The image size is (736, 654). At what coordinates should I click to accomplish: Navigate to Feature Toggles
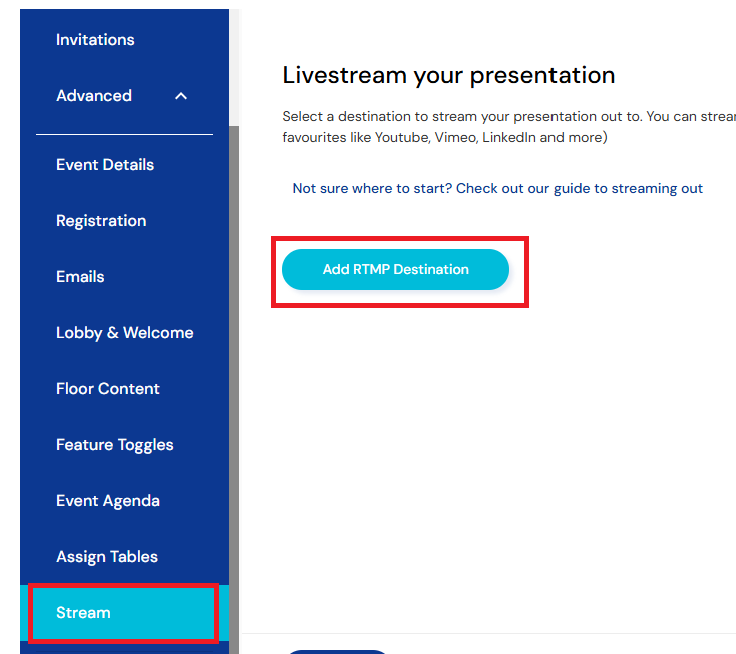point(115,445)
